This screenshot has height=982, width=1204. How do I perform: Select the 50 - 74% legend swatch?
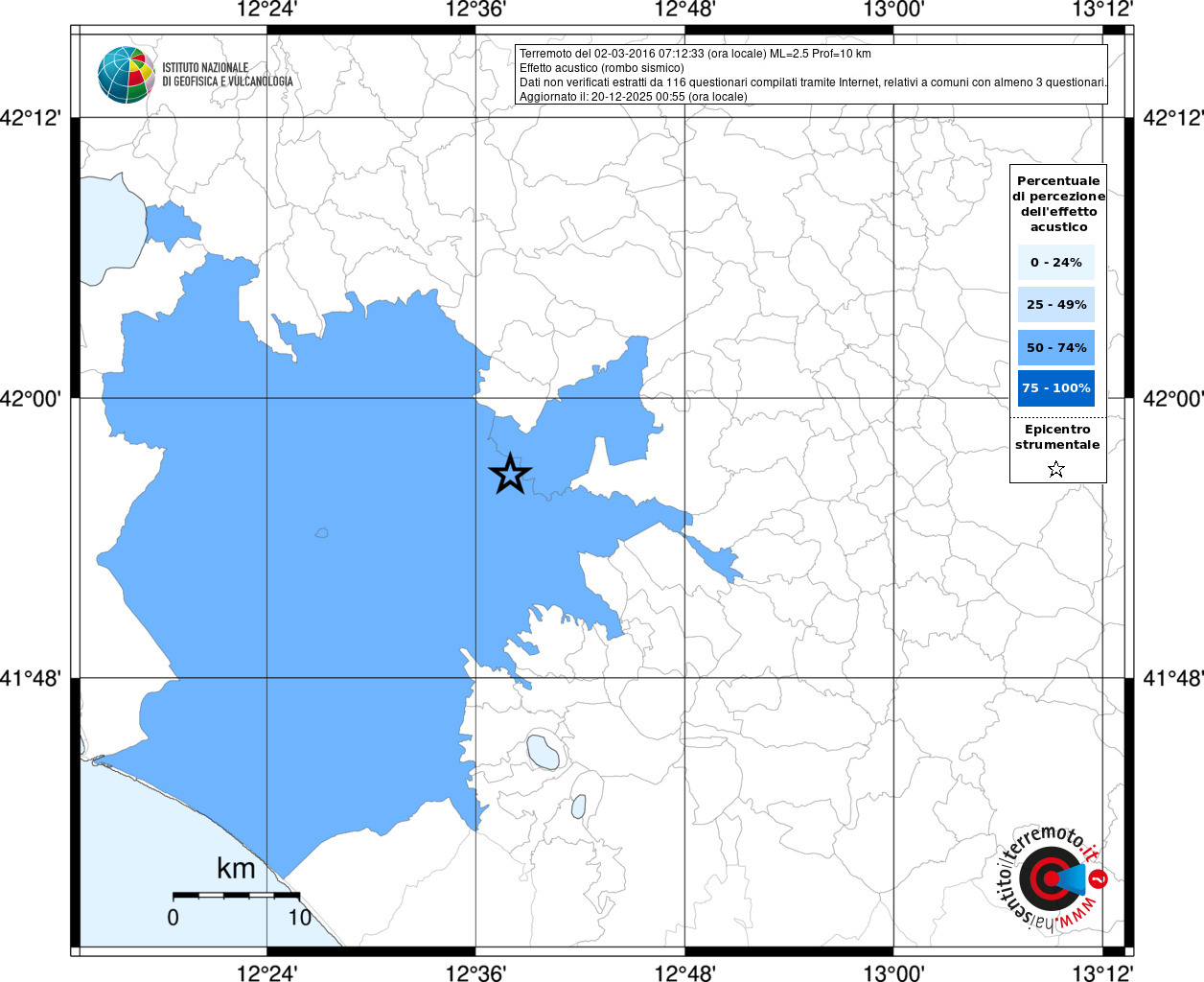click(x=1056, y=347)
